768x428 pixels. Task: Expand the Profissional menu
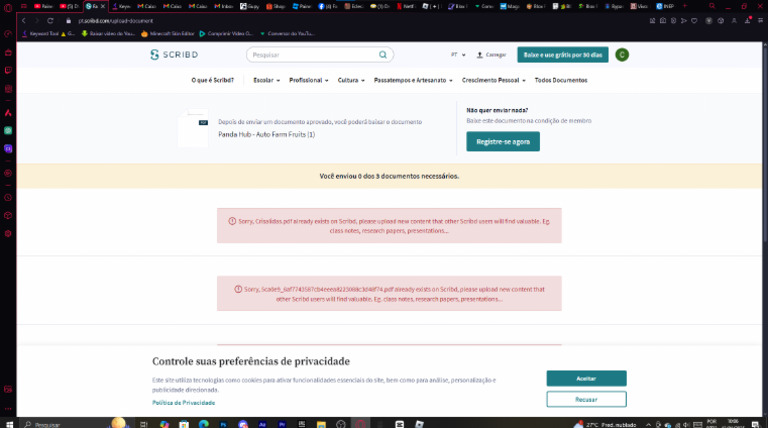coord(309,80)
